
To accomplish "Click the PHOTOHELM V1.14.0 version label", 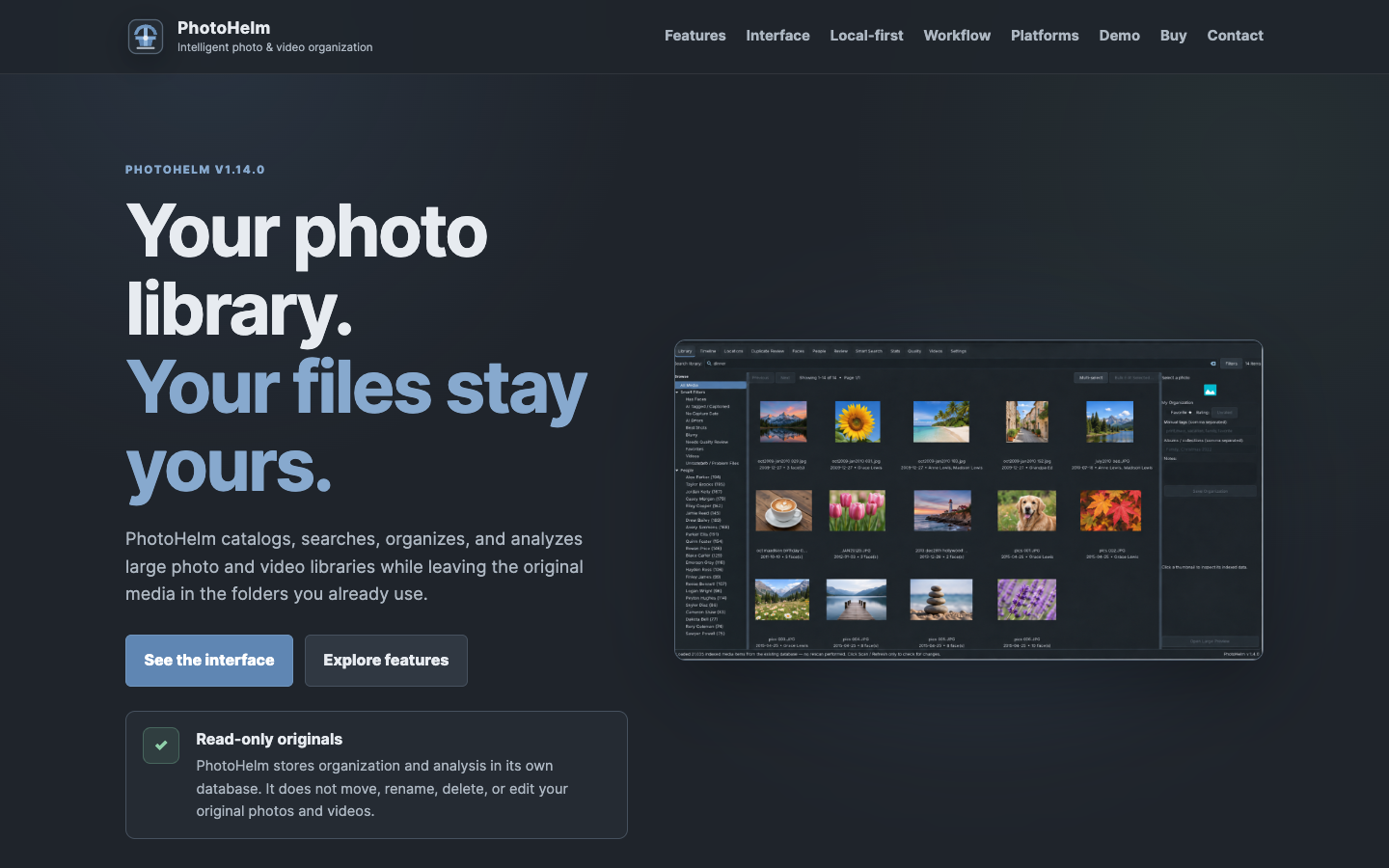I will coord(195,170).
